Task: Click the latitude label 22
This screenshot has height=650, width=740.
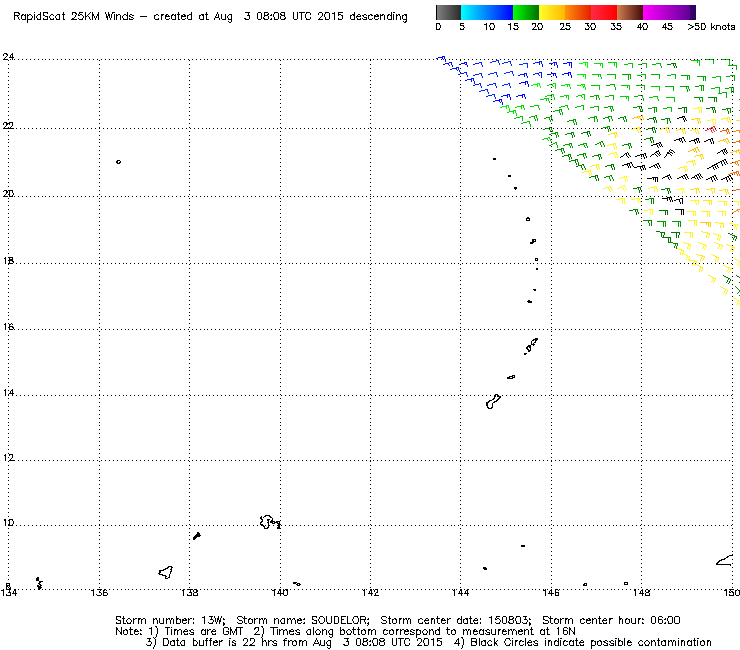Action: (8, 126)
